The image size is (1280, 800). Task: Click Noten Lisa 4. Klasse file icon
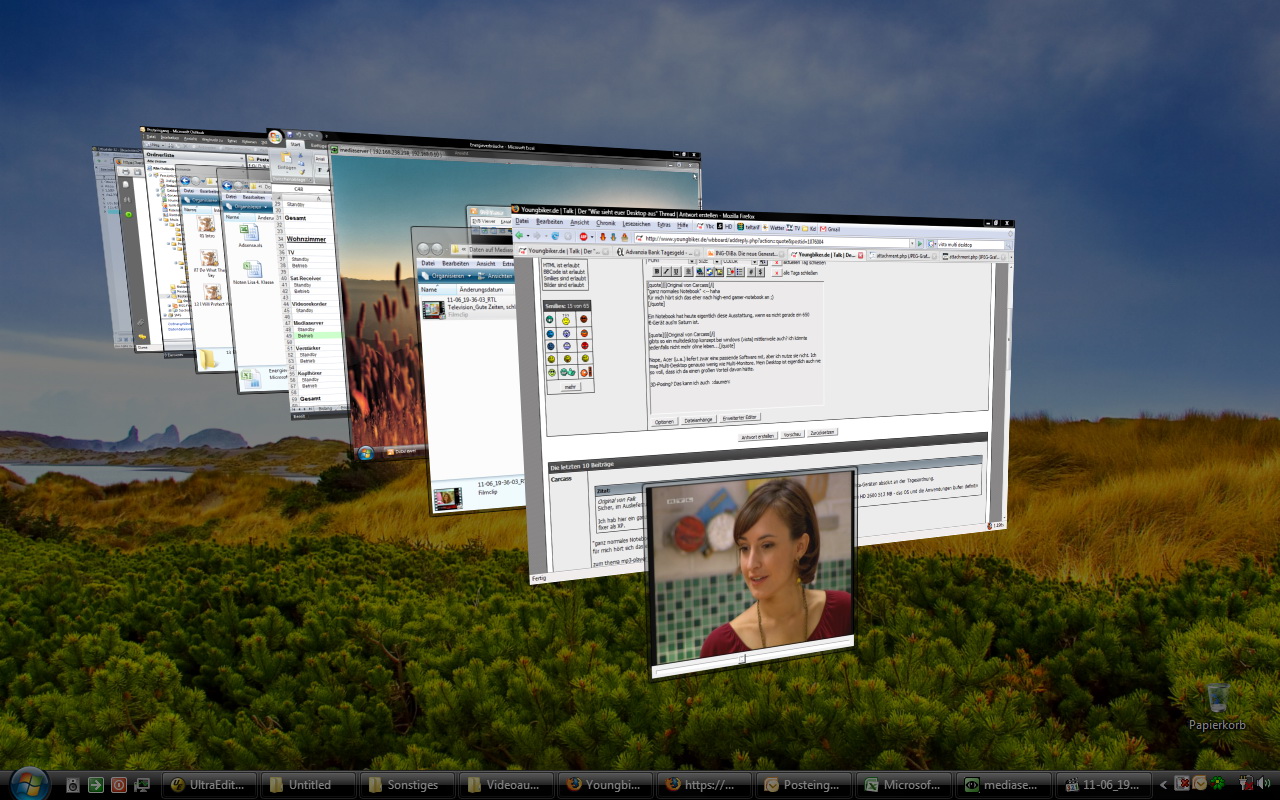pyautogui.click(x=253, y=268)
